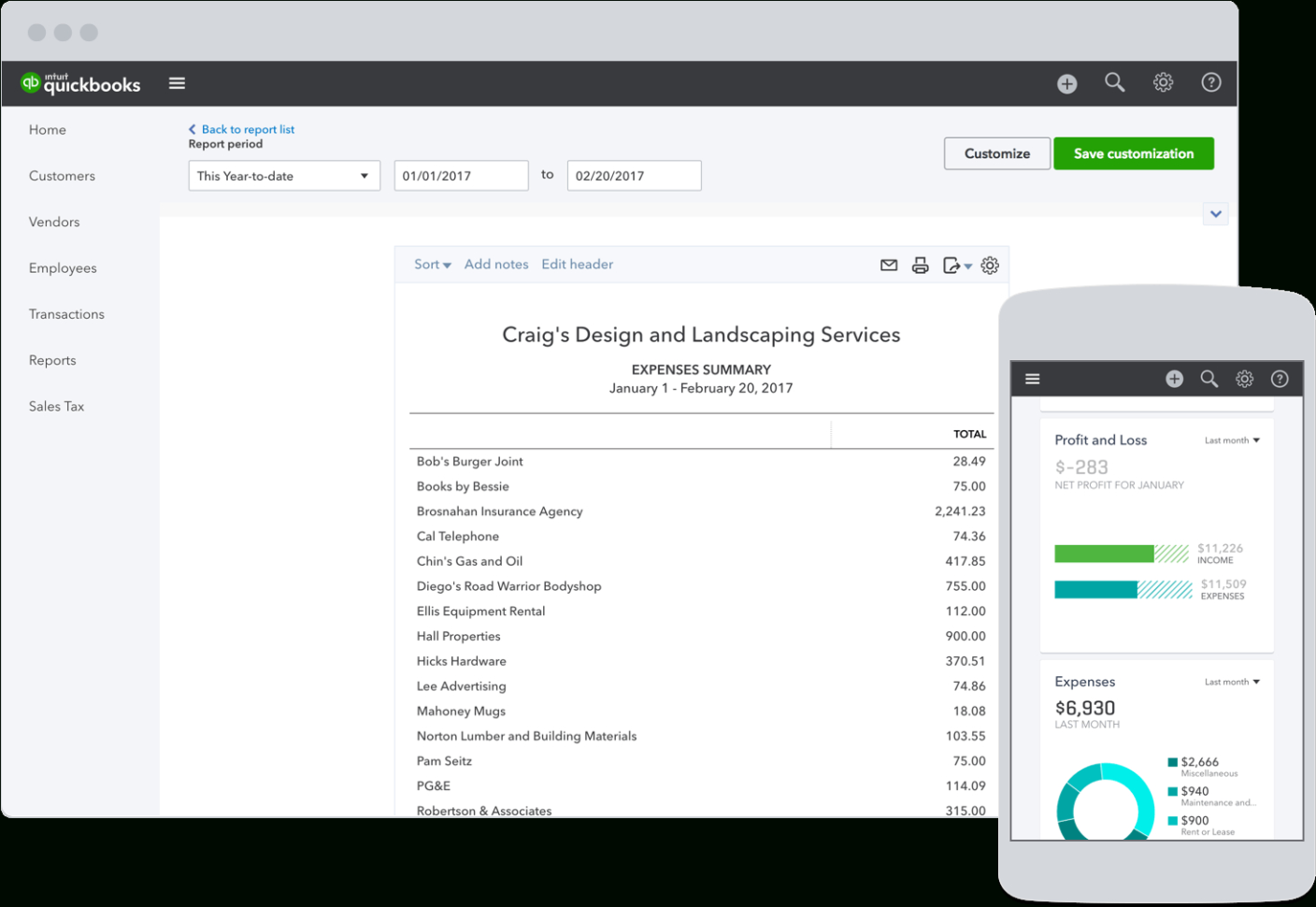The height and width of the screenshot is (907, 1316).
Task: Open the email report icon
Action: point(888,265)
